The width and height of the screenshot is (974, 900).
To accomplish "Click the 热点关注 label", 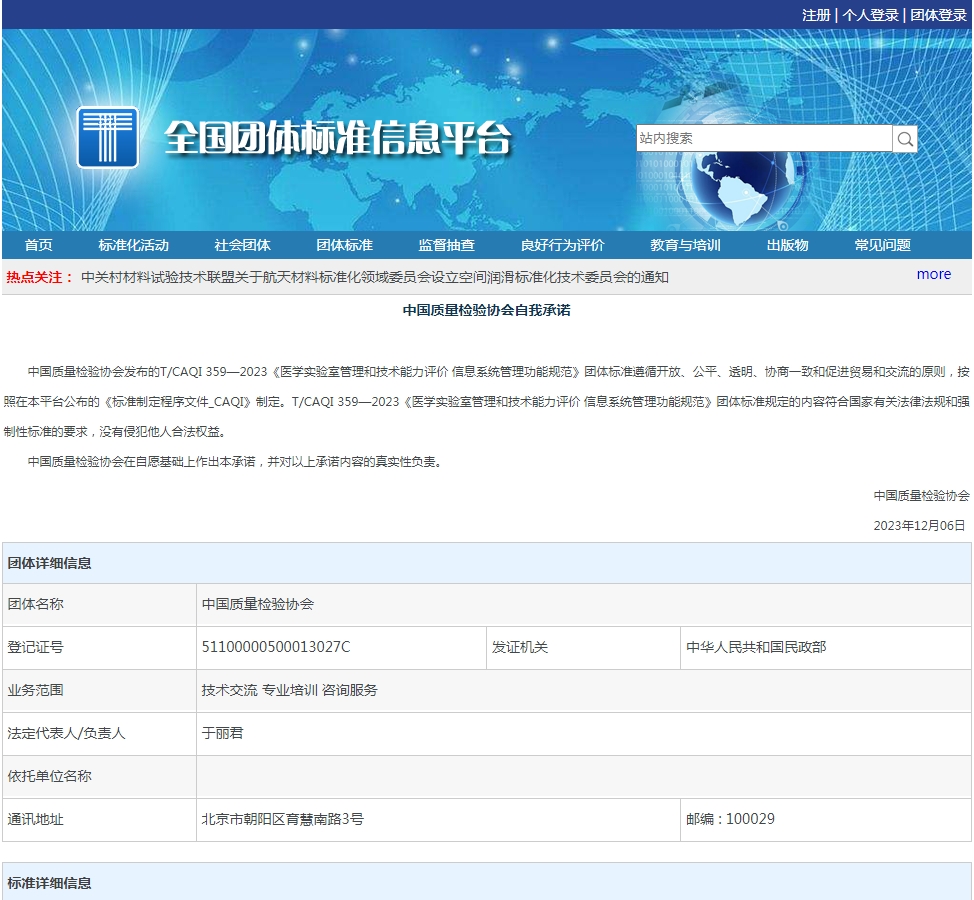I will pos(40,277).
